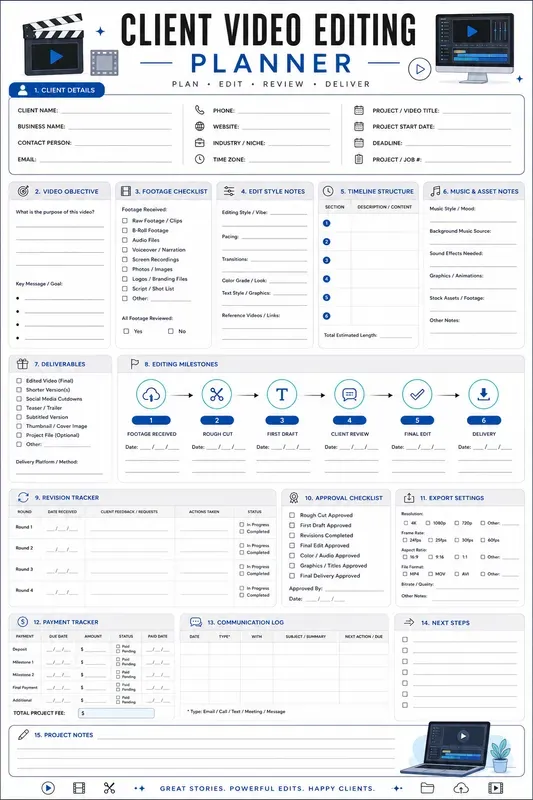Click timeline section number 1 marker

tap(326, 223)
